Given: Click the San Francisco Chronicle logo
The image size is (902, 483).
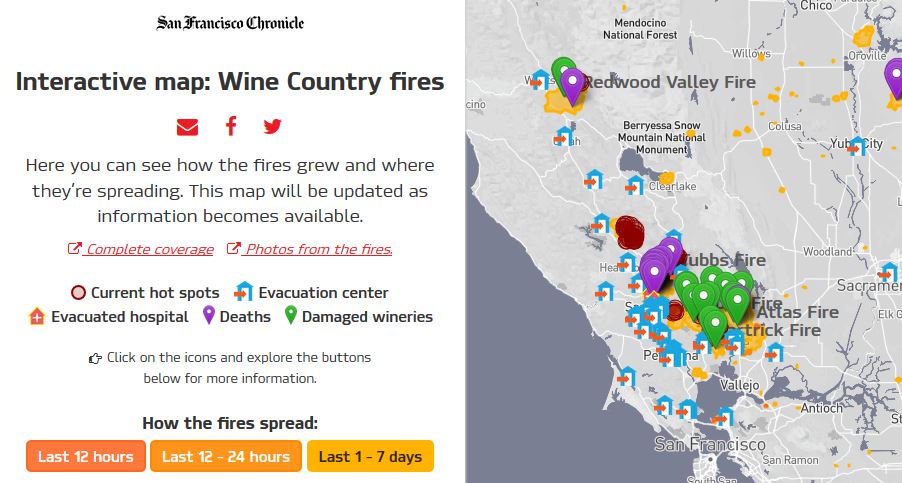Looking at the screenshot, I should (230, 22).
